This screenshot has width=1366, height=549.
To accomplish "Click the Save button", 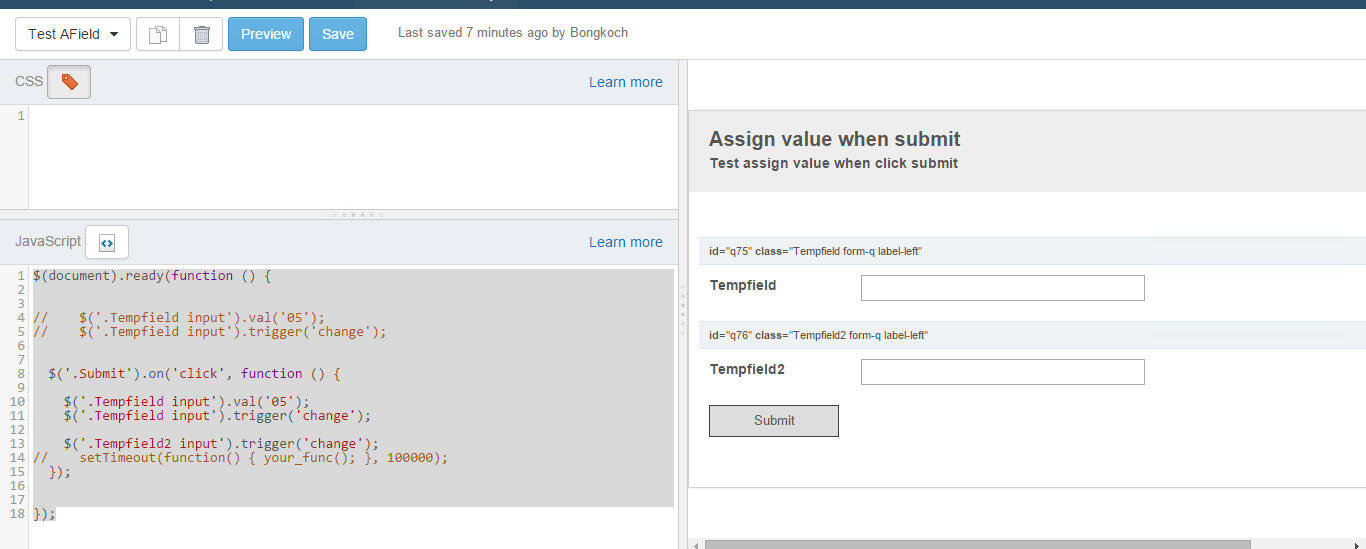I will pyautogui.click(x=338, y=34).
